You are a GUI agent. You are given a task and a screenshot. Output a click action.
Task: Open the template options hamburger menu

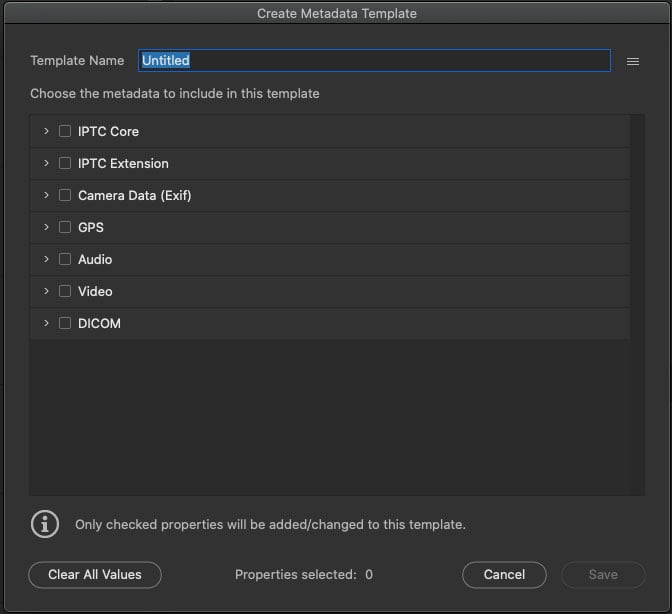[x=632, y=61]
